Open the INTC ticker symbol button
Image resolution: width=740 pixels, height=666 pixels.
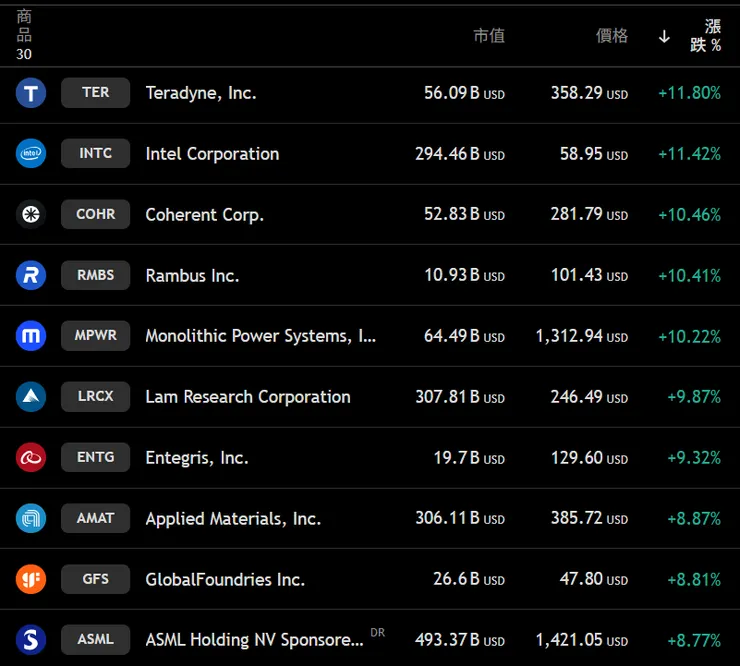pyautogui.click(x=95, y=153)
